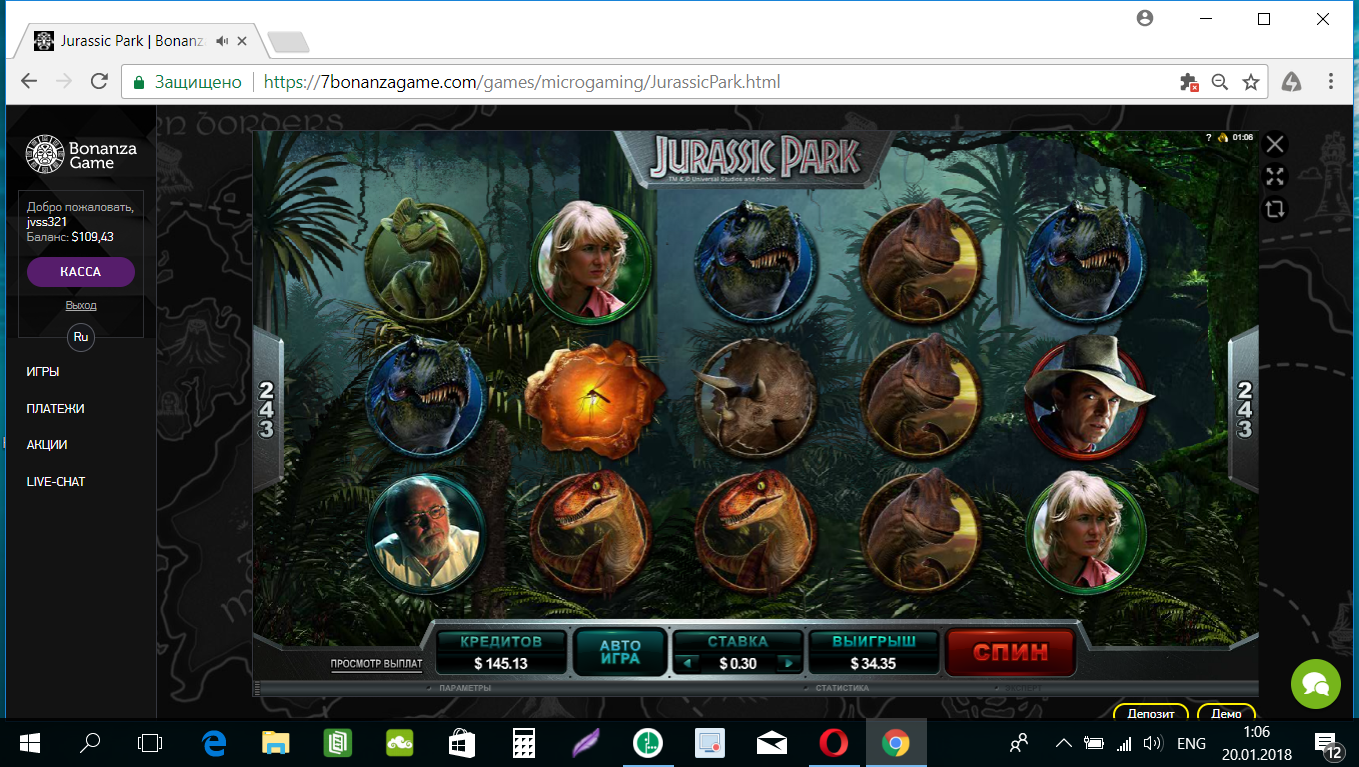Screen dimensions: 1359x767
Task: Click the swap arrows icon beside the game
Action: click(x=1275, y=210)
